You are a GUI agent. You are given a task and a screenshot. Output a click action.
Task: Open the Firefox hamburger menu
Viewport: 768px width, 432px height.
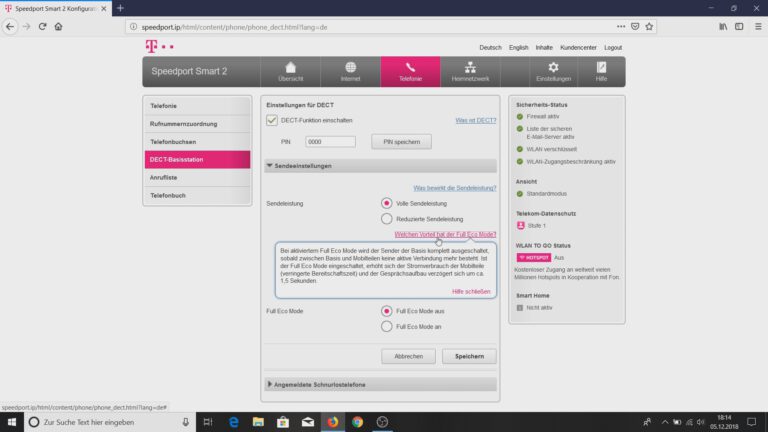[x=758, y=26]
